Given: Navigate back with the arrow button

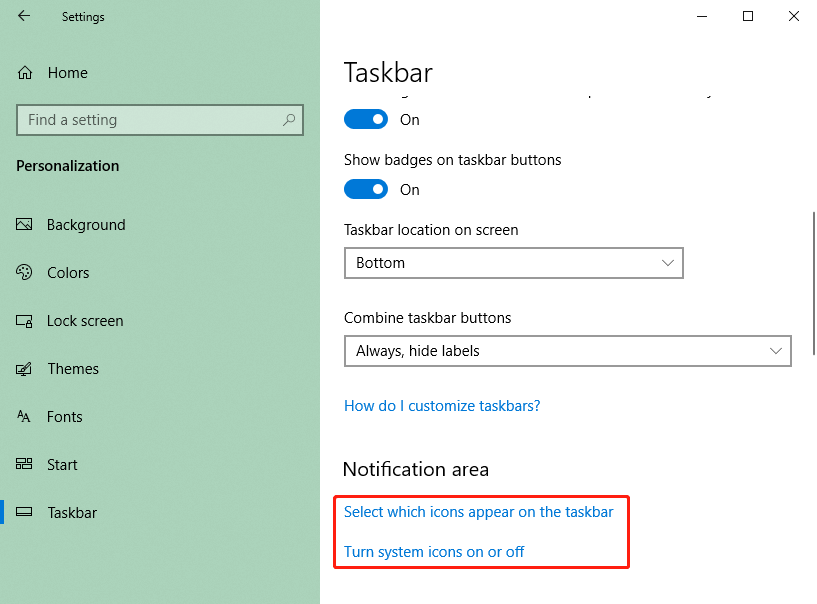Looking at the screenshot, I should coord(22,16).
